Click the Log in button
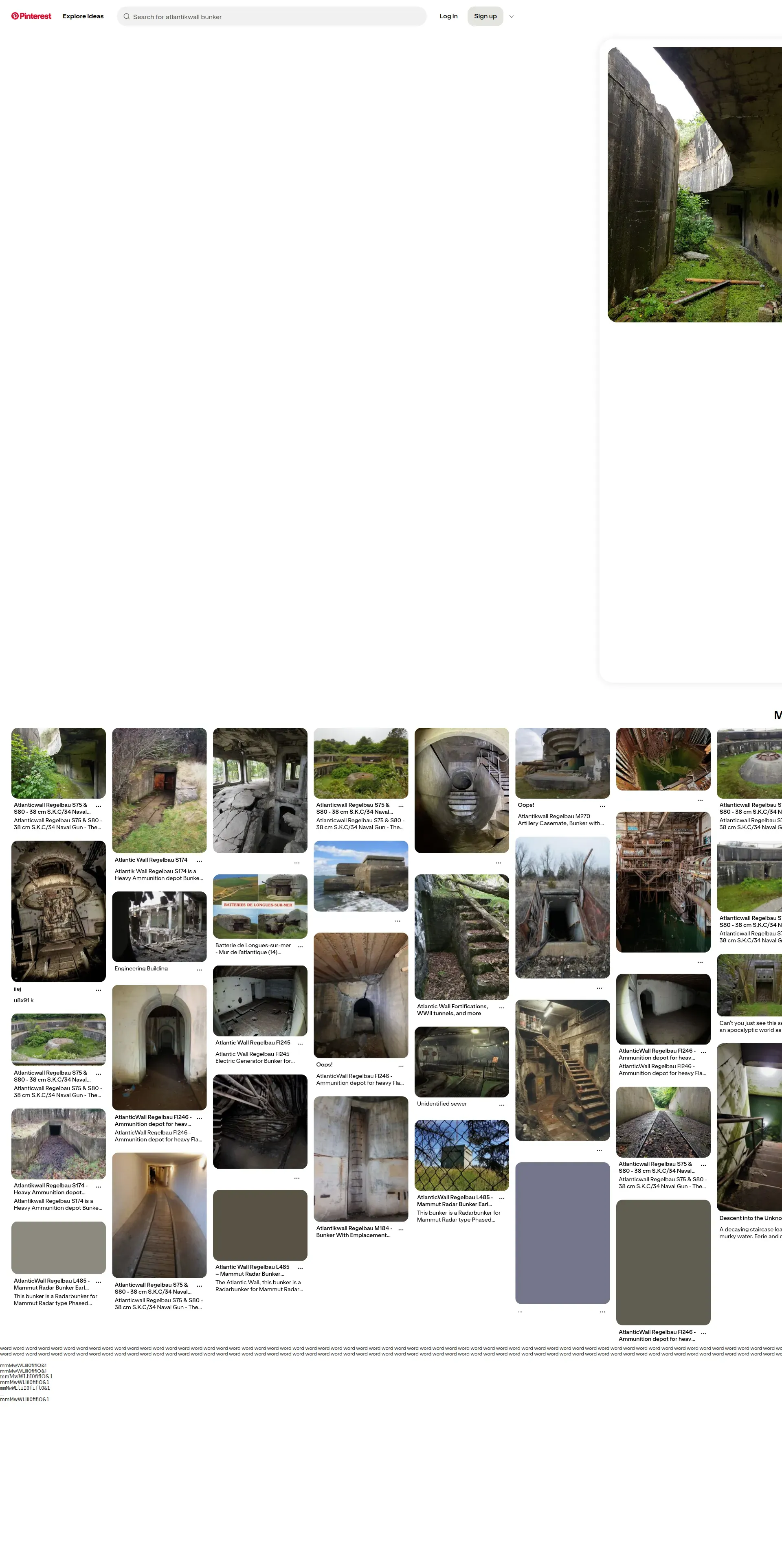782x1568 pixels. [448, 16]
